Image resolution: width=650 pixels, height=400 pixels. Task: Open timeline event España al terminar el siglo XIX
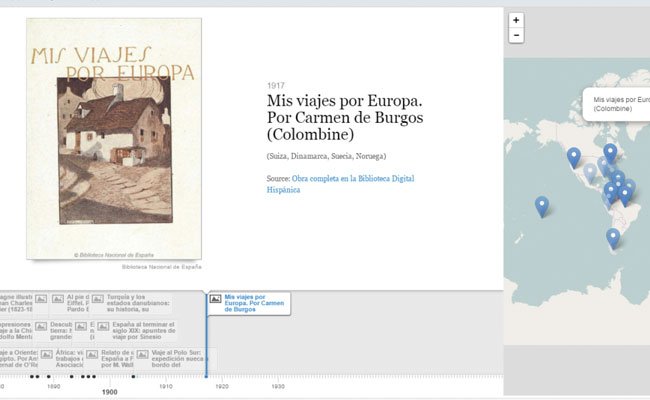(x=144, y=330)
